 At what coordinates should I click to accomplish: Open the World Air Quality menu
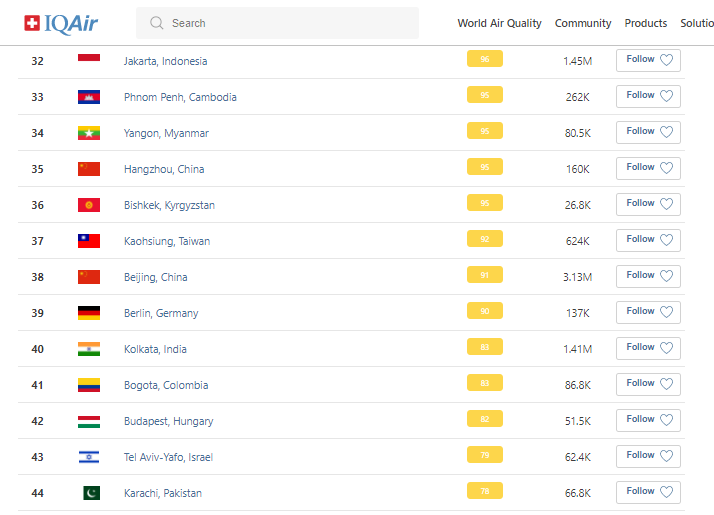pos(499,23)
